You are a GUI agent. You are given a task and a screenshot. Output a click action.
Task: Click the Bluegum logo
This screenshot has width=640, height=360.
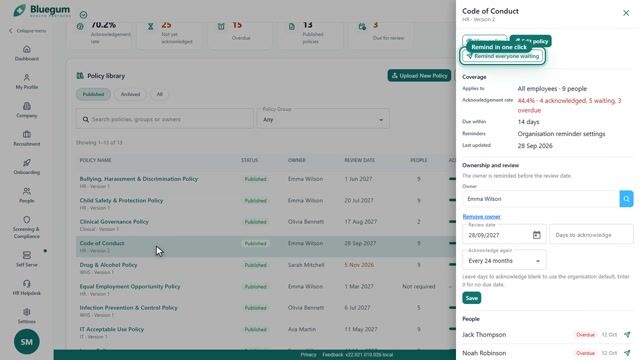point(41,10)
